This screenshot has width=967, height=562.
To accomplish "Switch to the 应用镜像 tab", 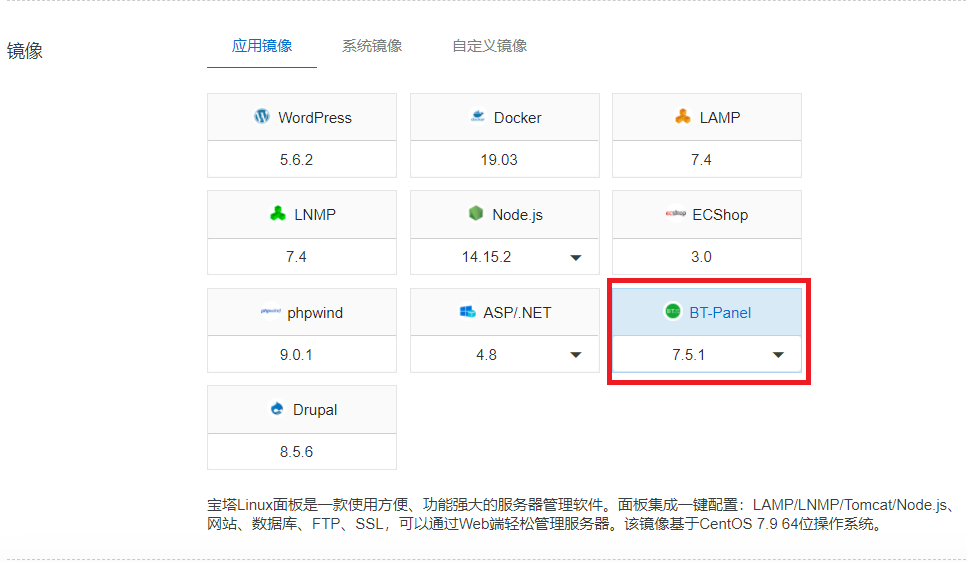I will [x=261, y=46].
